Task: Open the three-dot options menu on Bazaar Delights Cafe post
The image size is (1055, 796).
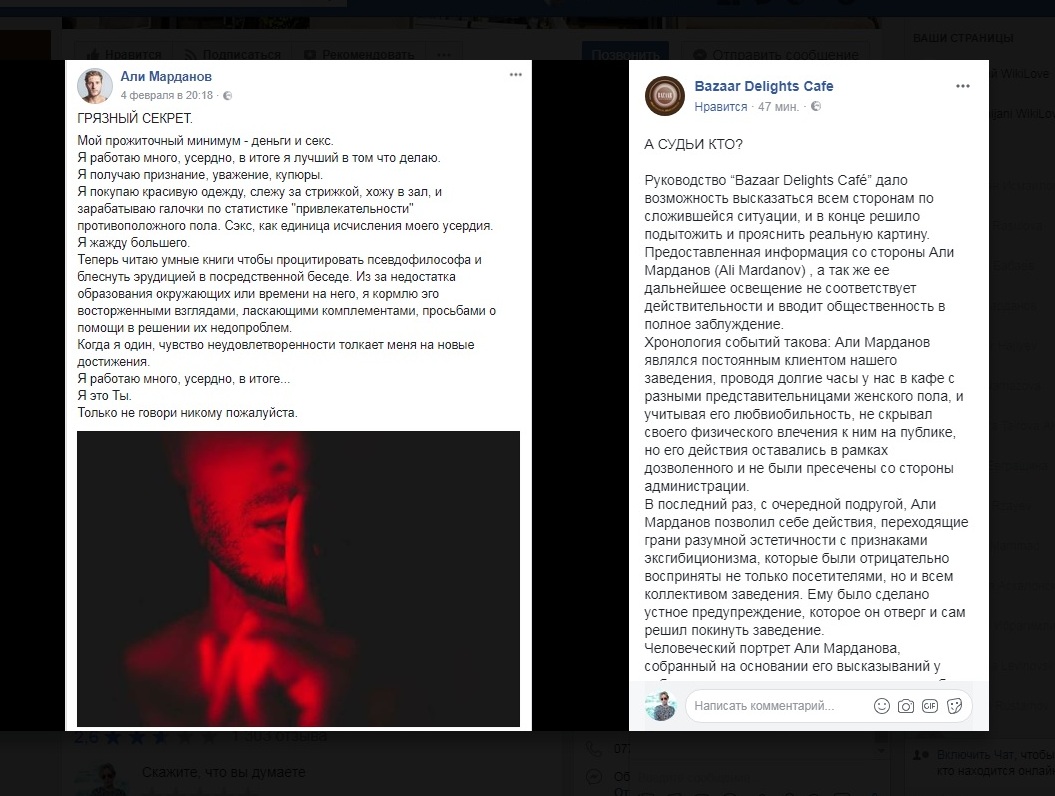Action: coord(963,86)
